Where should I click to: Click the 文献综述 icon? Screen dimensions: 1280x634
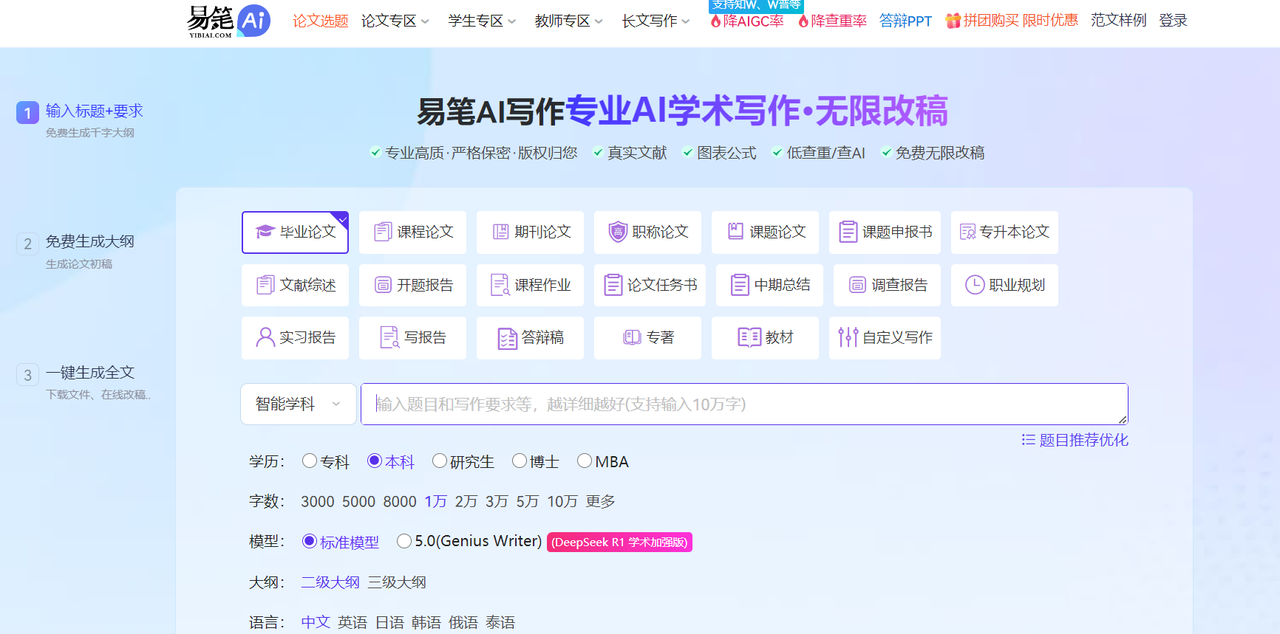(x=265, y=285)
